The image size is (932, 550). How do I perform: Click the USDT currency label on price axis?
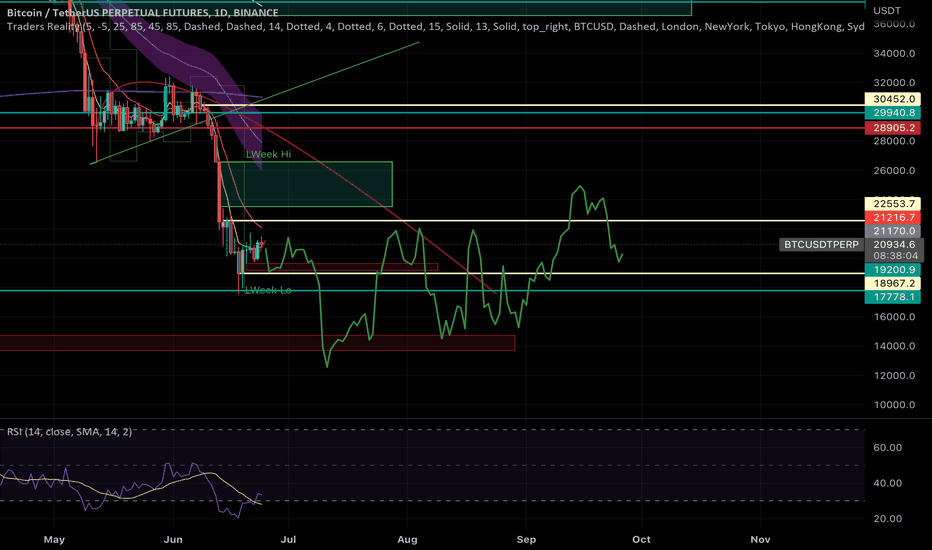pyautogui.click(x=887, y=11)
